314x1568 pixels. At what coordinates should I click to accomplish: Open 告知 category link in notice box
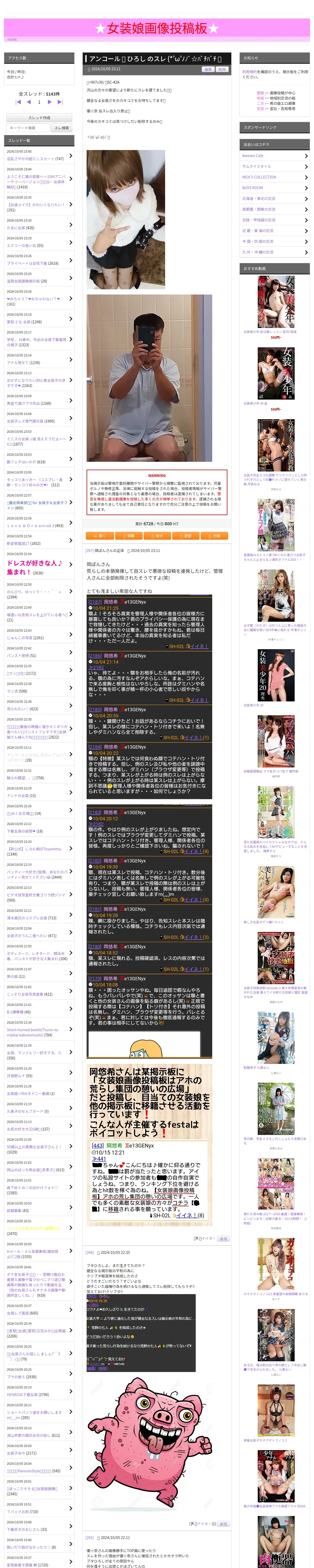tap(260, 108)
